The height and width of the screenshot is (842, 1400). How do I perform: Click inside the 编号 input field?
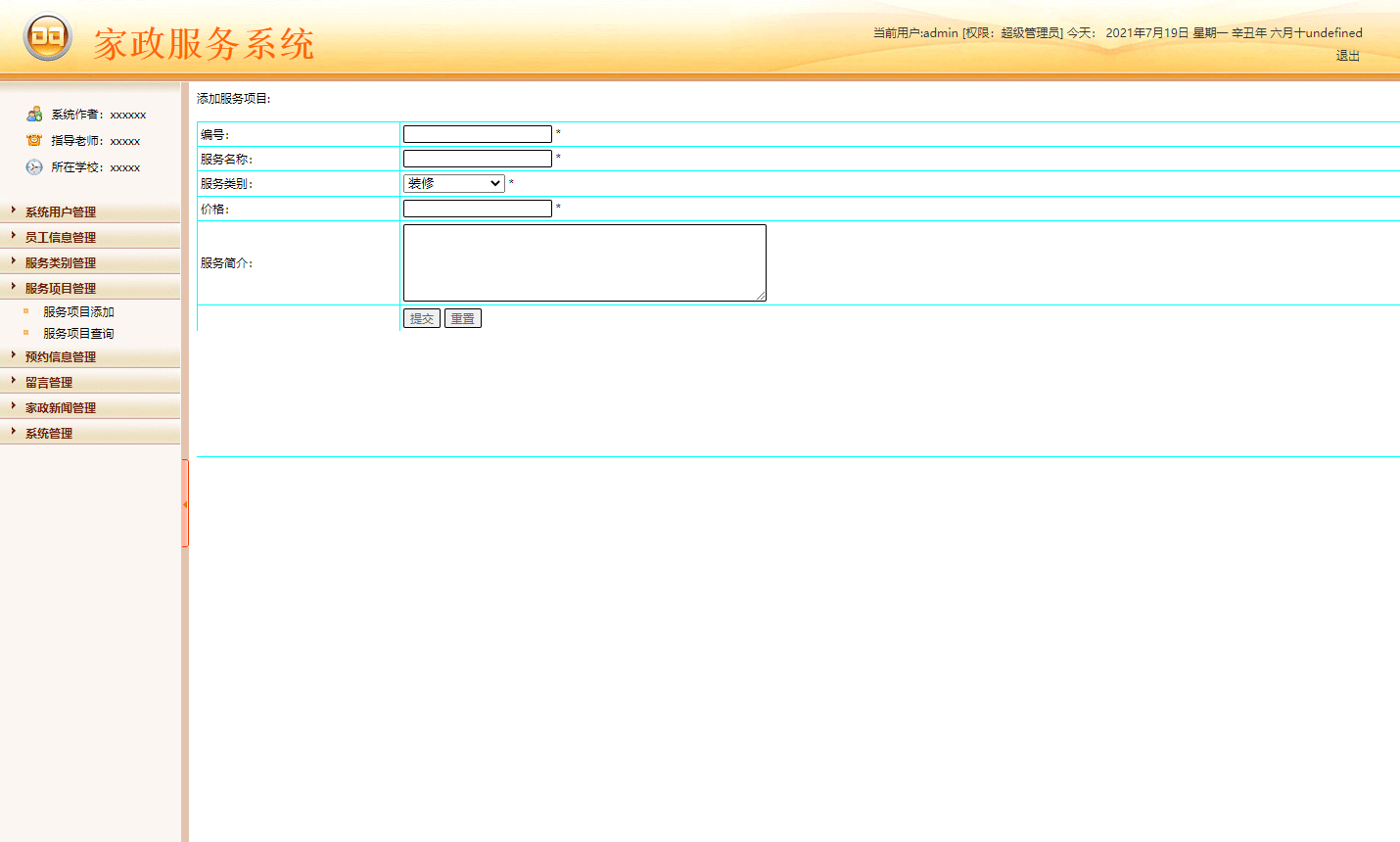pyautogui.click(x=477, y=133)
